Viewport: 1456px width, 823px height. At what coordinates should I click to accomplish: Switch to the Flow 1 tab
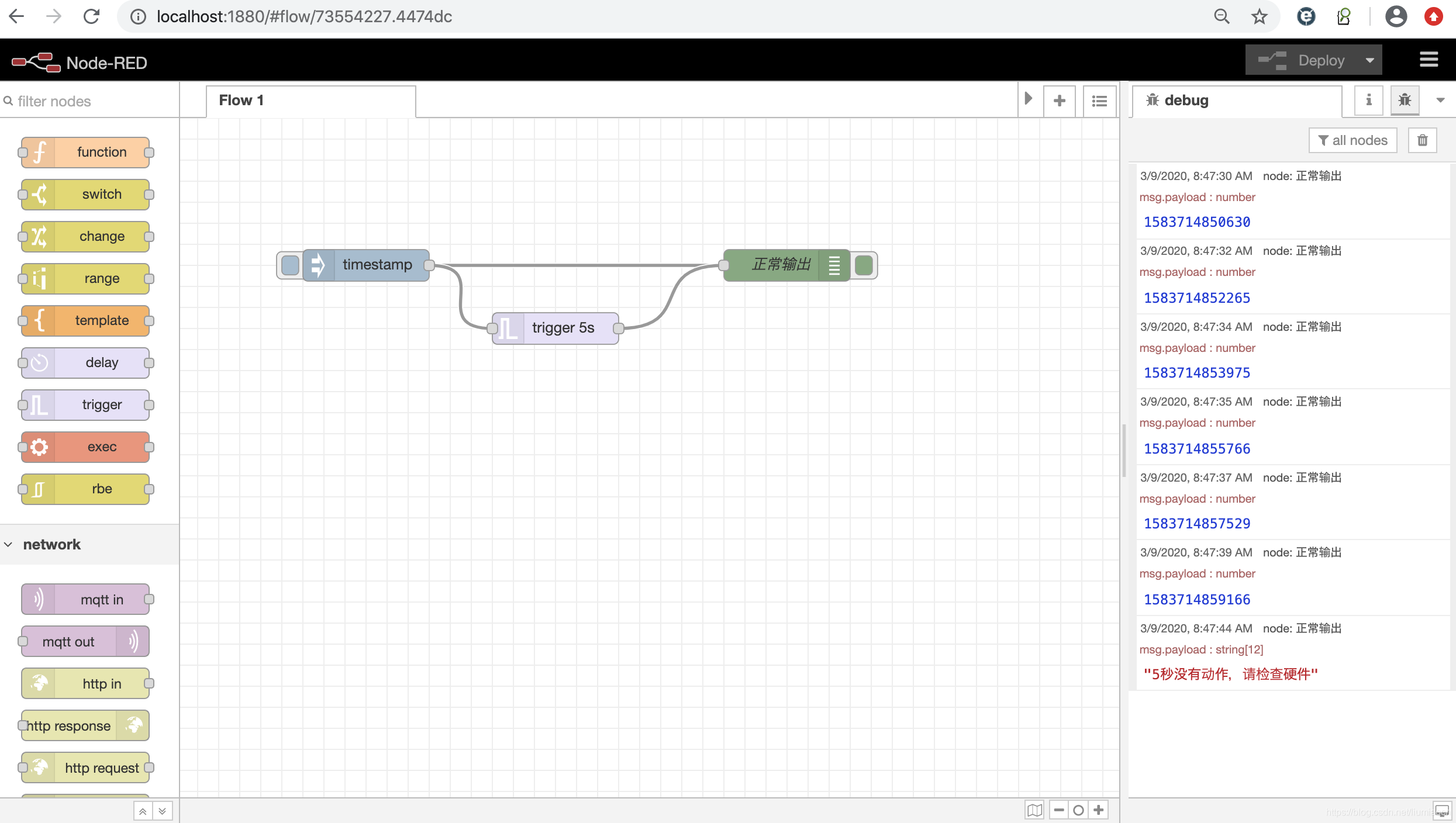311,101
